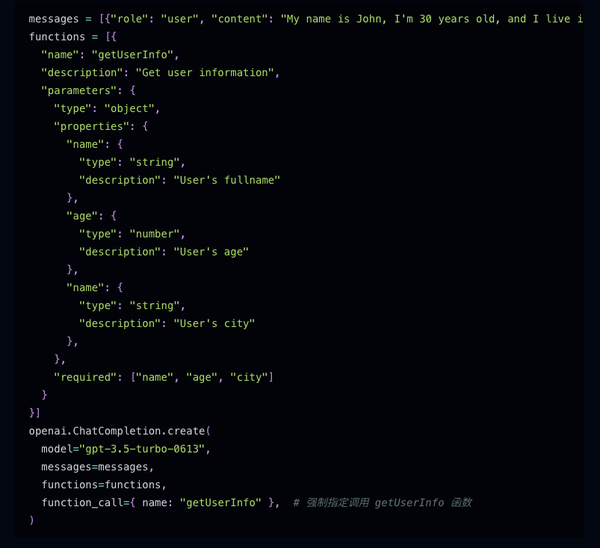Click the "parameters" key
The height and width of the screenshot is (548, 600).
[78, 91]
